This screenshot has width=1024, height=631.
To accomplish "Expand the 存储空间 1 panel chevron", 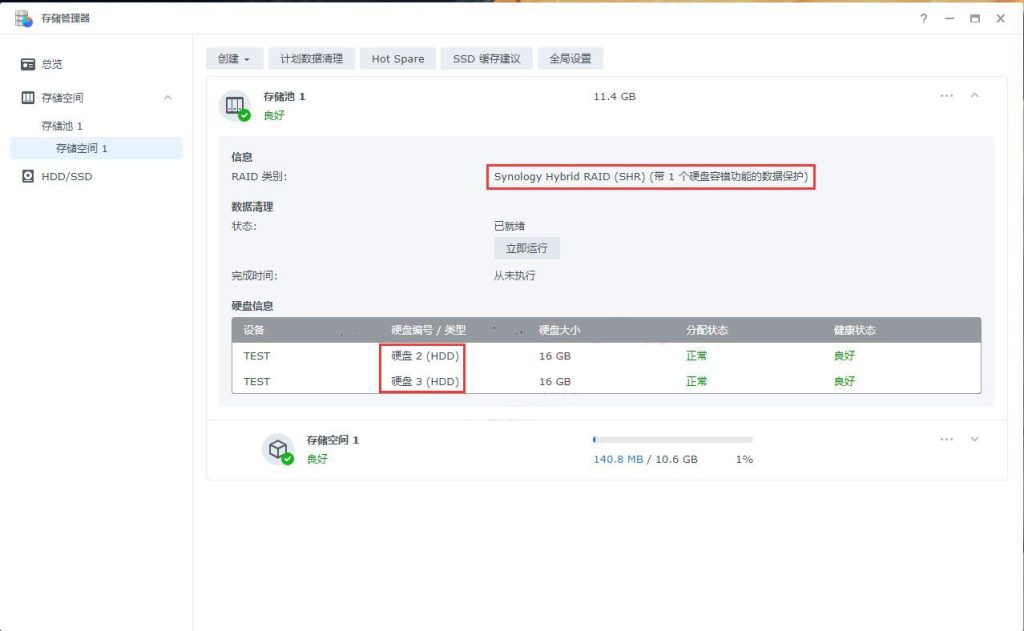I will (975, 439).
